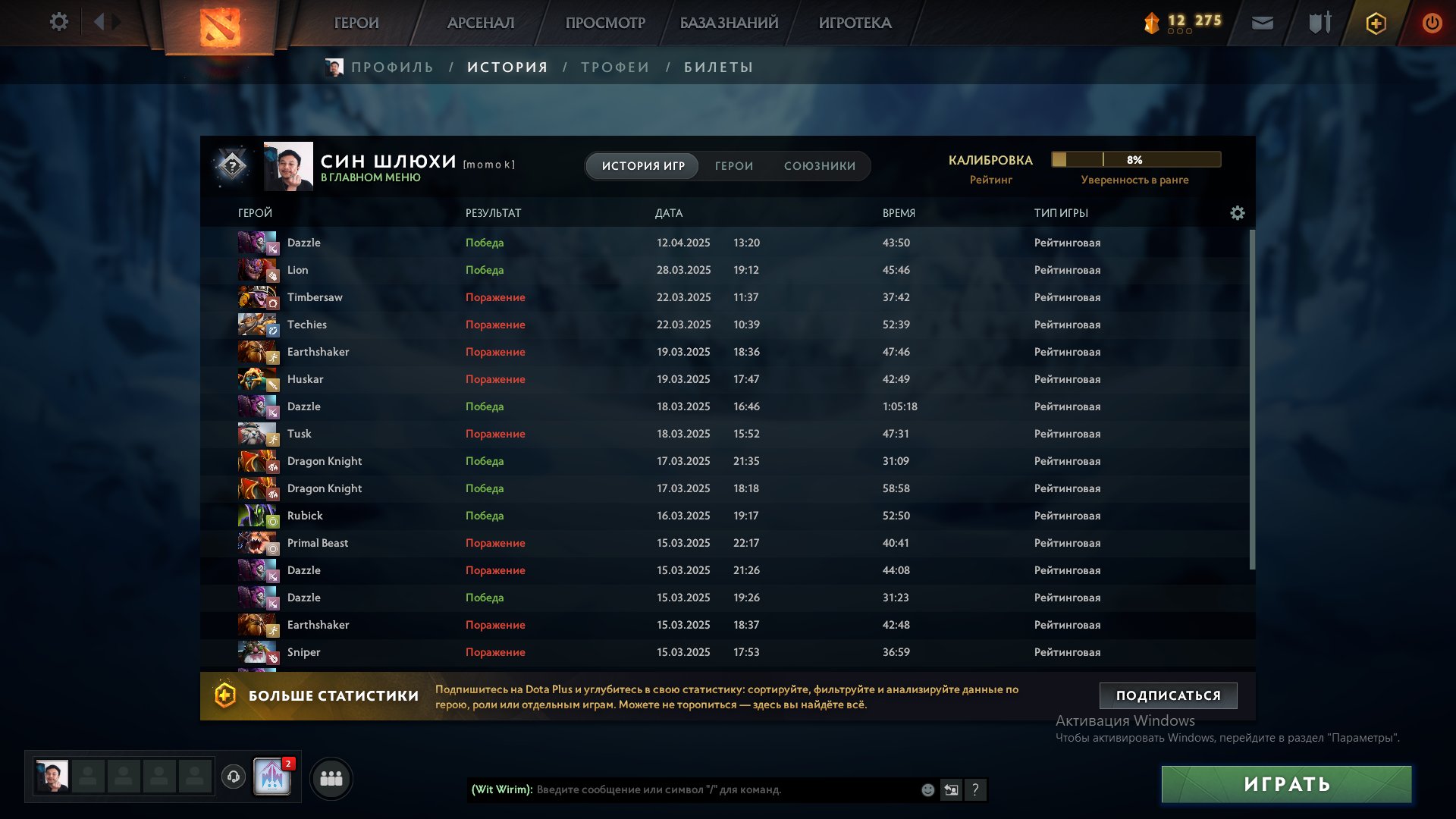Open the mail envelope icon

(1263, 23)
